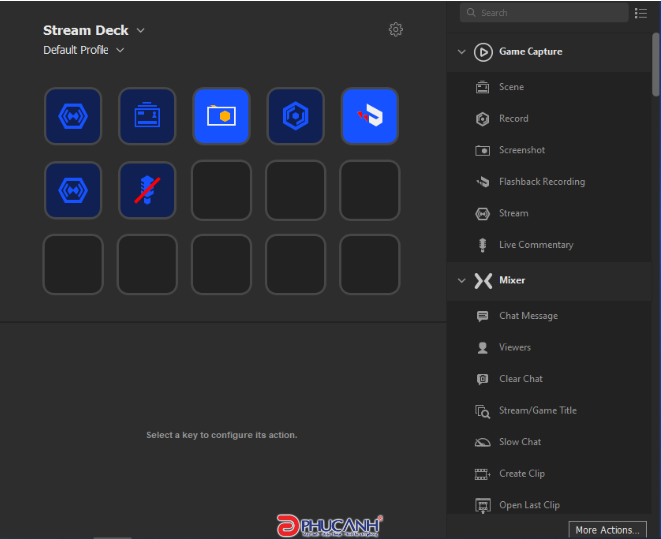The image size is (661, 539).
Task: Select the Stream key in the first key row
Action: tap(73, 116)
